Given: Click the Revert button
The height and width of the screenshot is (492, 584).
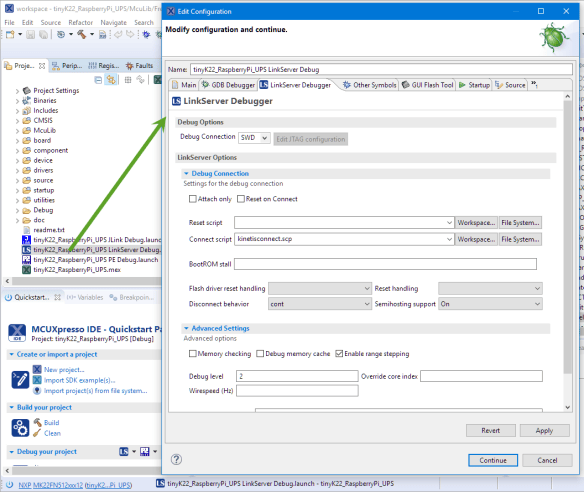Looking at the screenshot, I should coord(491,431).
